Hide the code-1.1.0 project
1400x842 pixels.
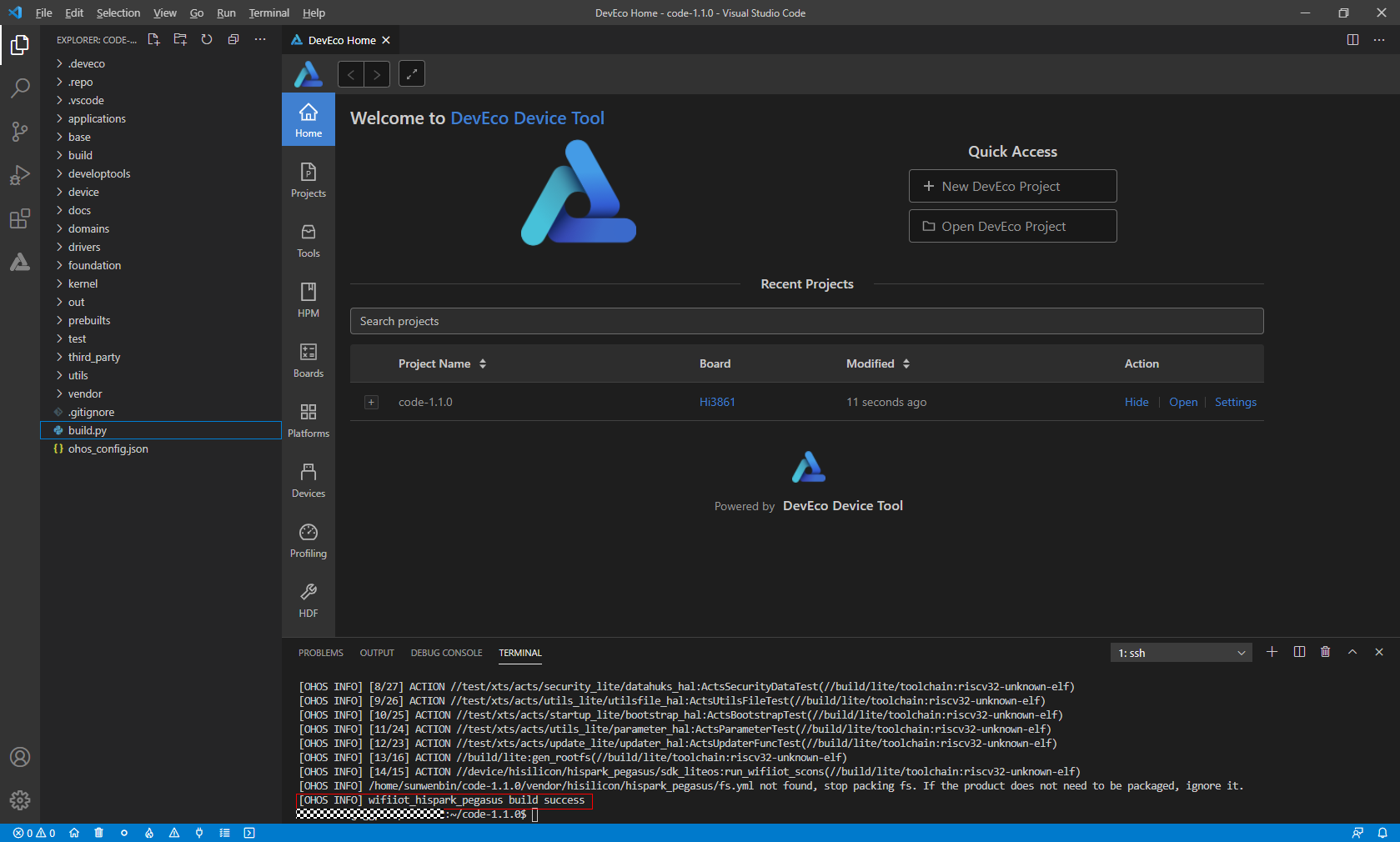tap(1137, 402)
